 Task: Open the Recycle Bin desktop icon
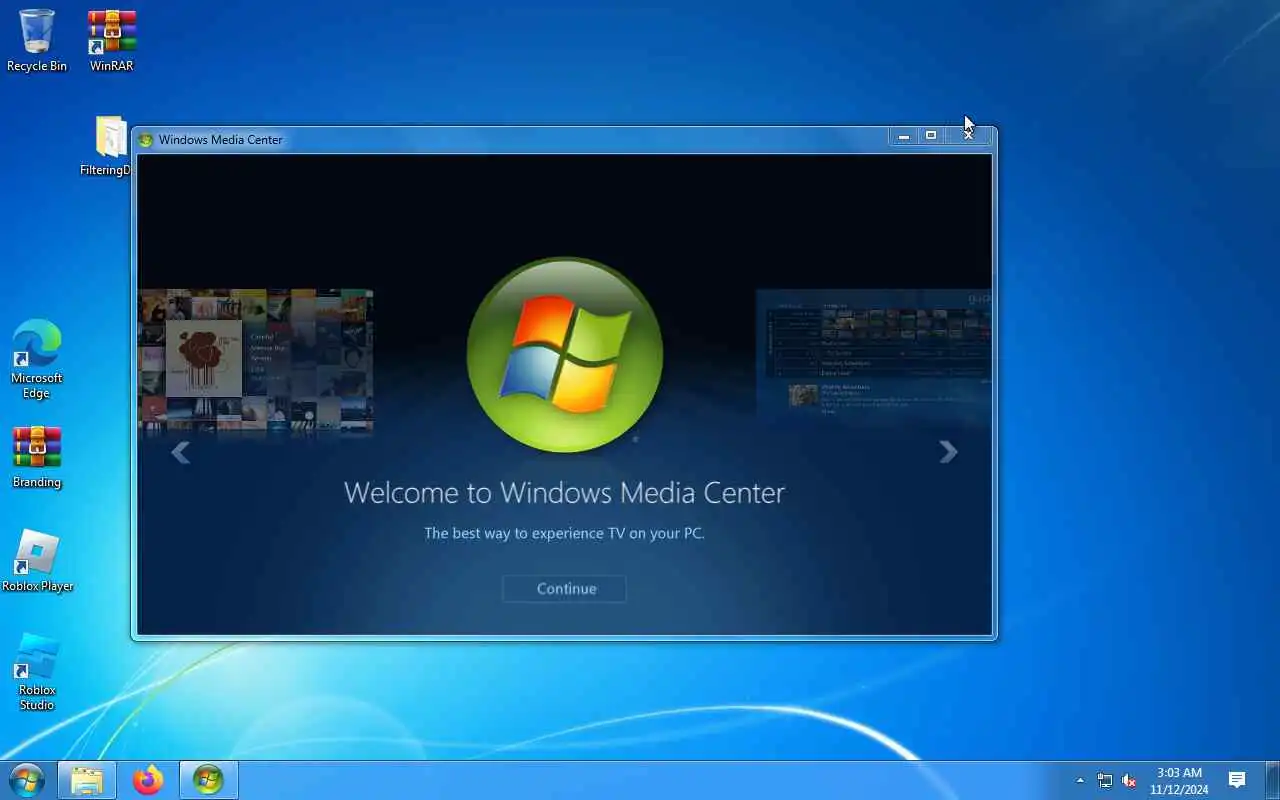[37, 41]
